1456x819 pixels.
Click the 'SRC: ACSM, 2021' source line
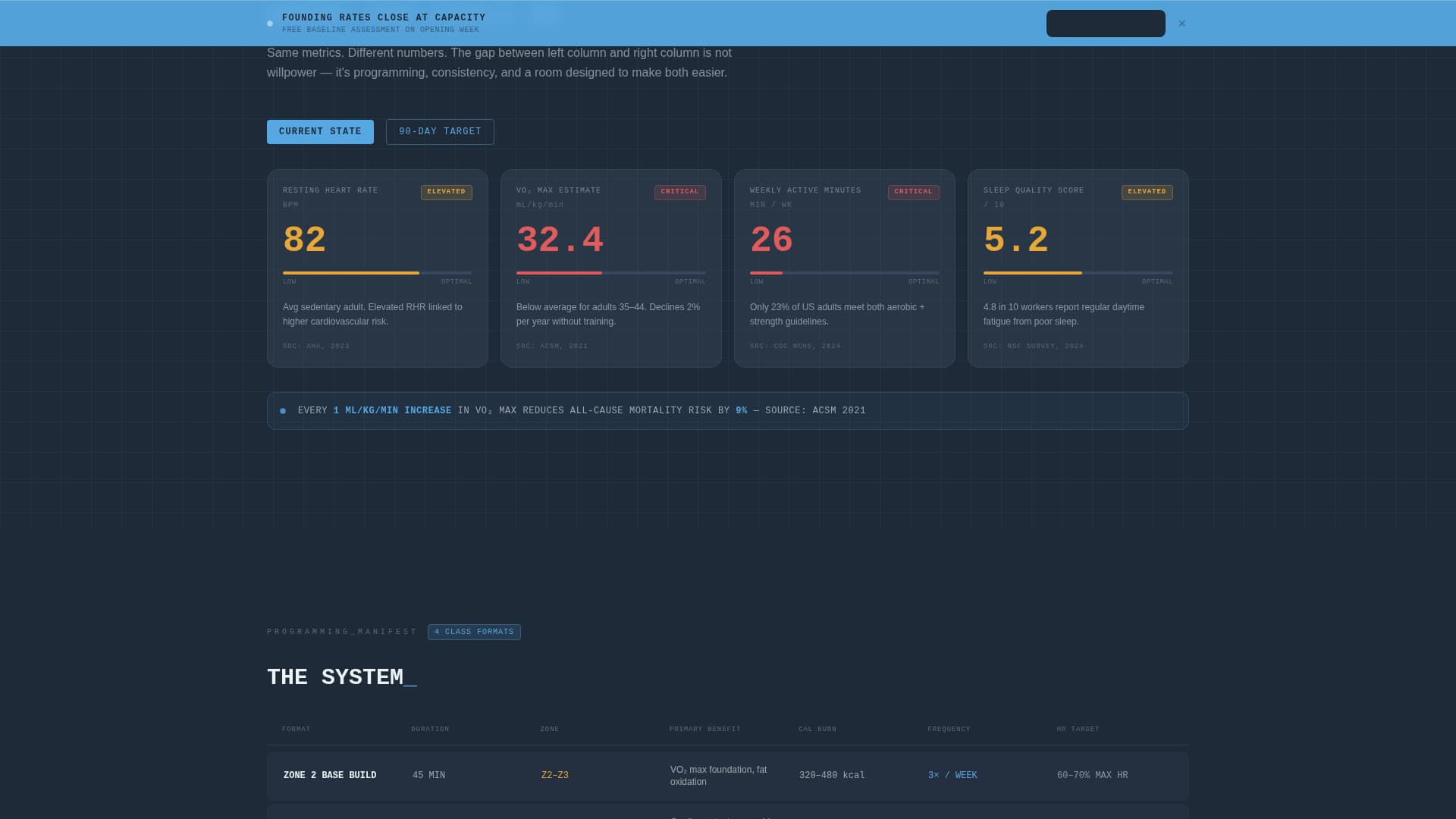(552, 347)
